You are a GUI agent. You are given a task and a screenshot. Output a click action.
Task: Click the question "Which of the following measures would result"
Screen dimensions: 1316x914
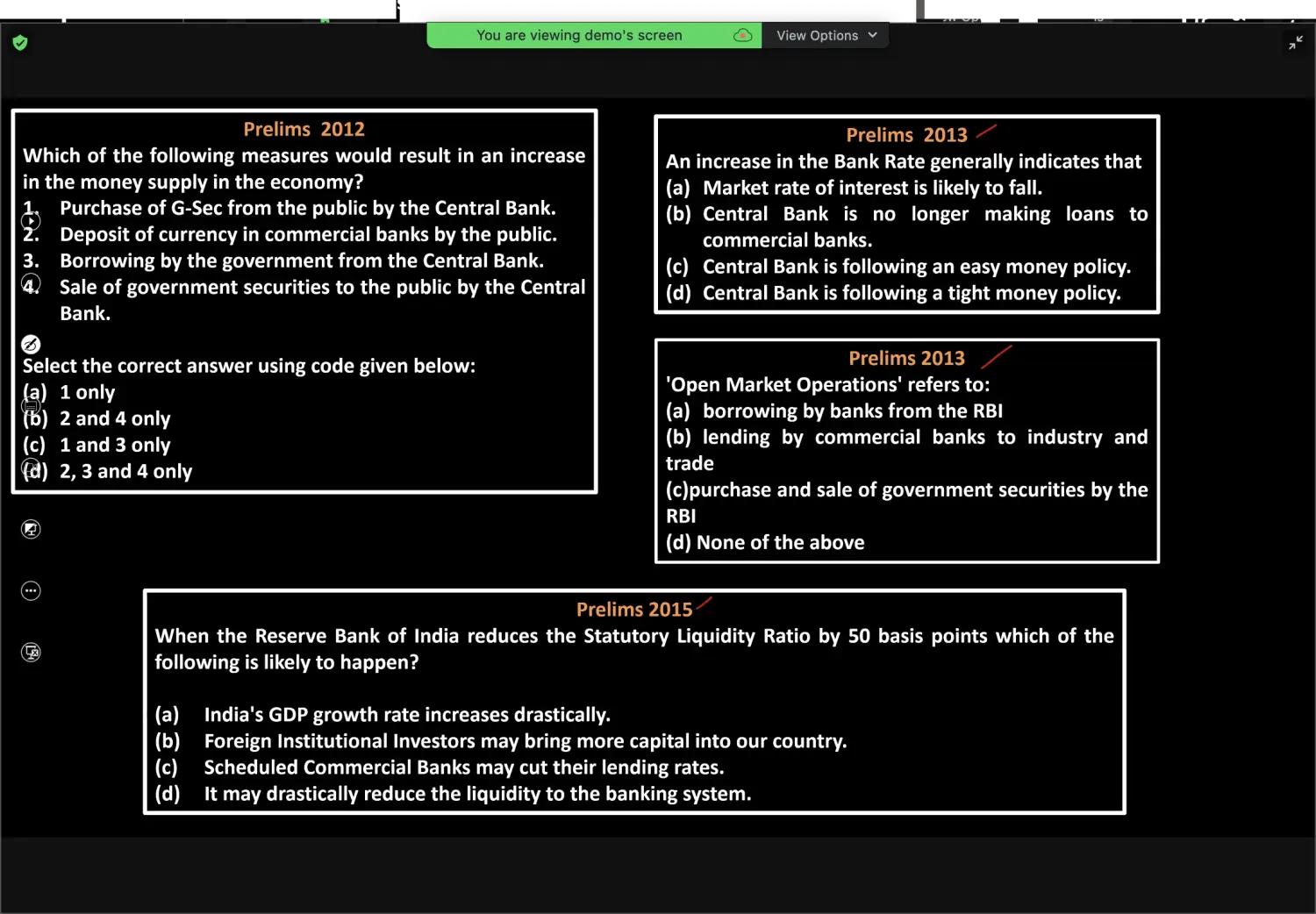pos(304,168)
